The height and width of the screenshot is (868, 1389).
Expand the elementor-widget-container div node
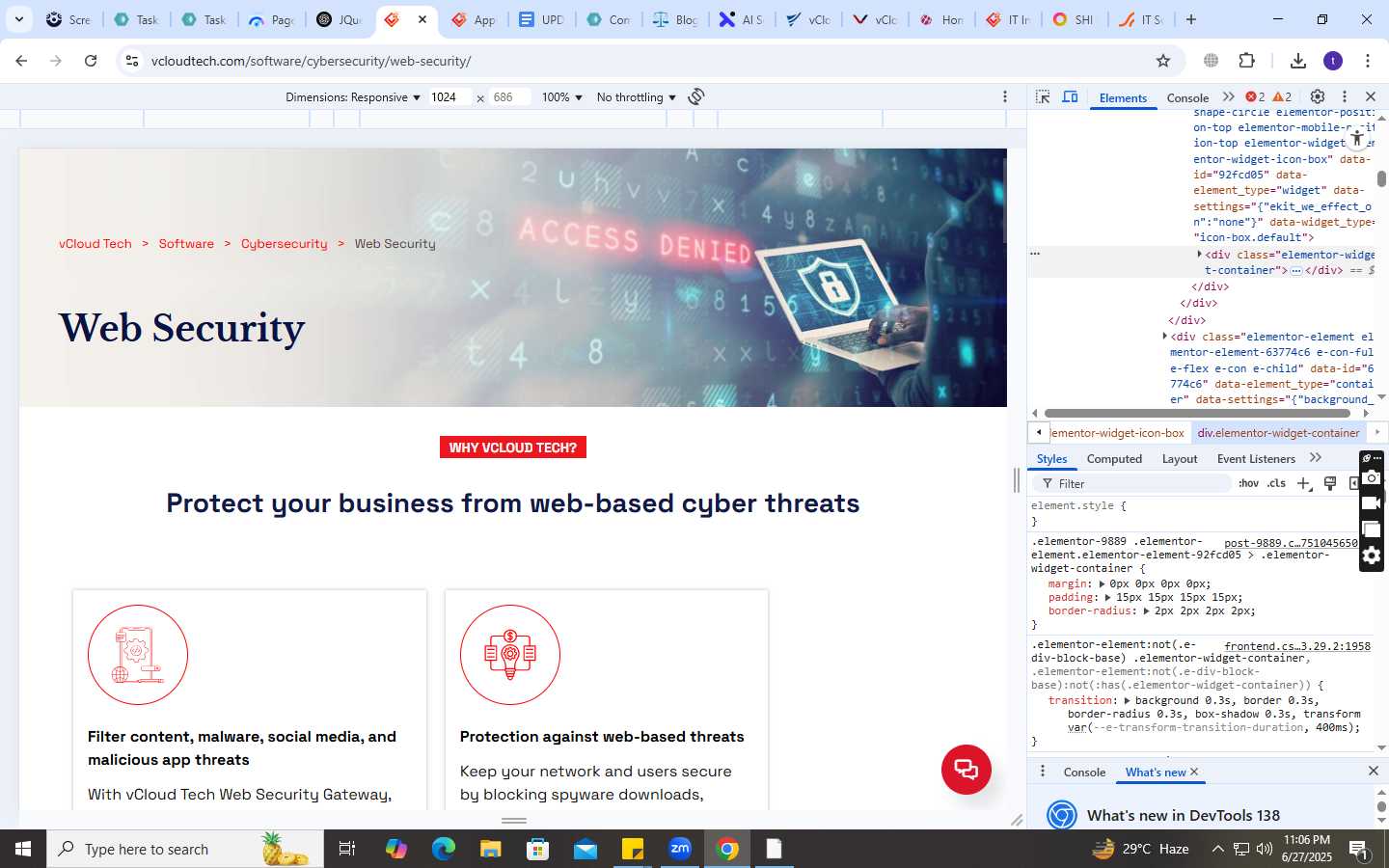[1199, 255]
